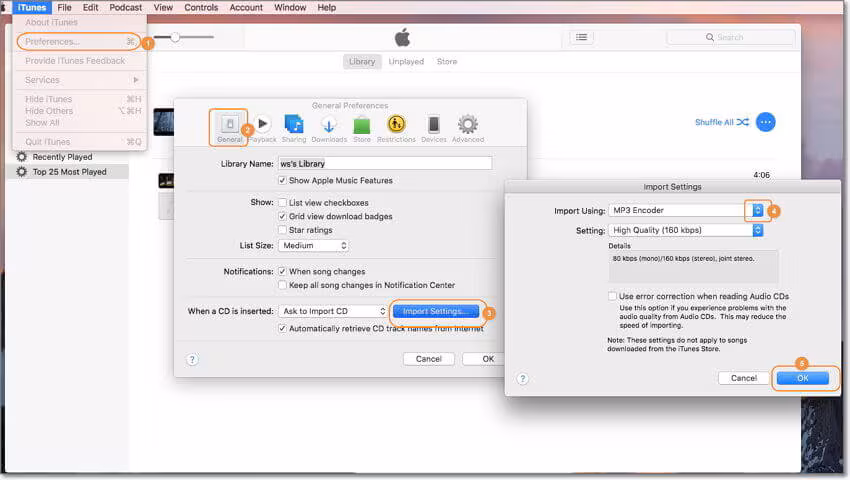Viewport: 850px width, 480px height.
Task: Toggle Show Apple Music Features checkbox
Action: (x=282, y=180)
